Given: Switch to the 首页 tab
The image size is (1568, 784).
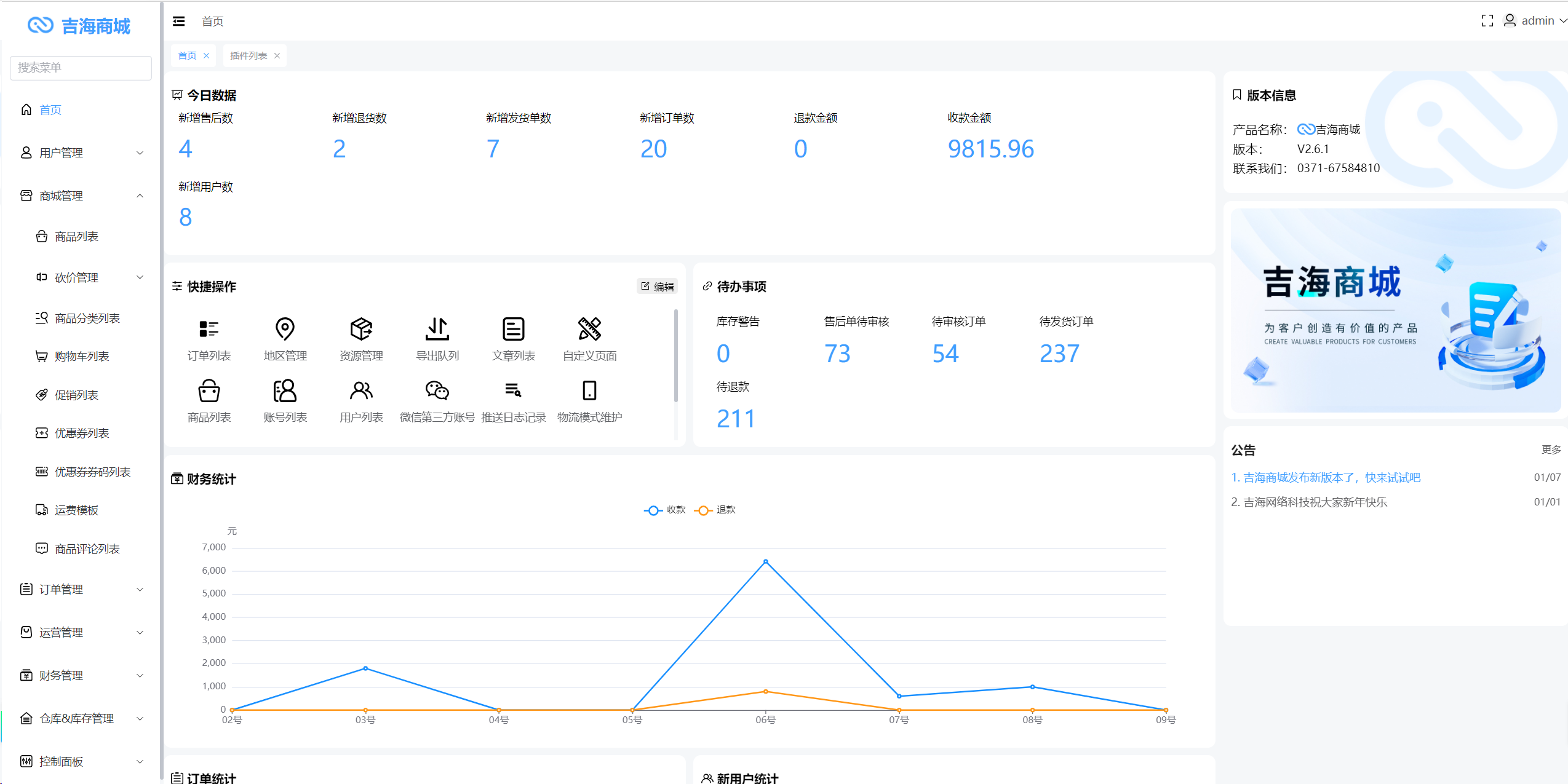Looking at the screenshot, I should [x=187, y=56].
